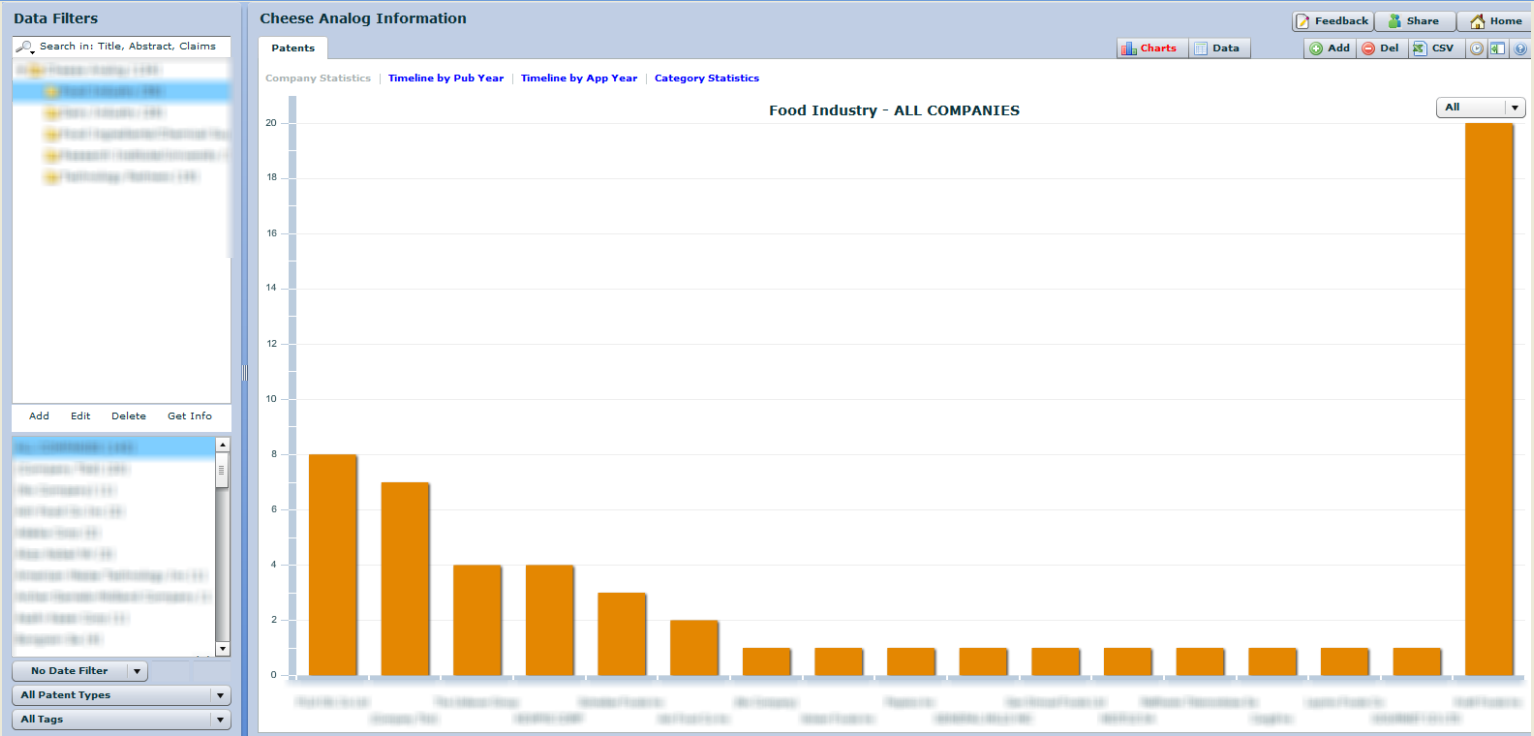
Task: Click Get Info below the folder tree
Action: (189, 416)
